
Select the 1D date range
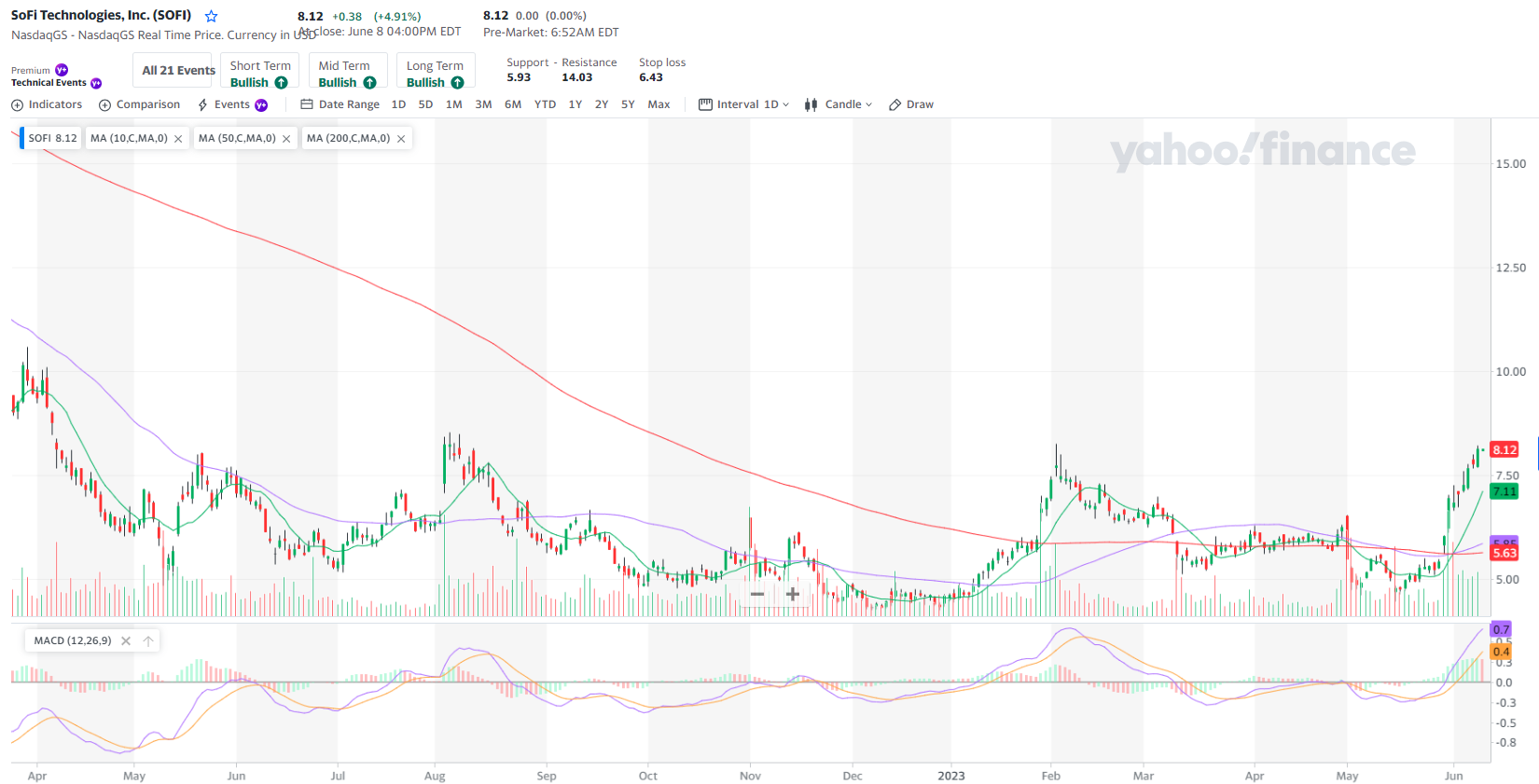[x=398, y=104]
